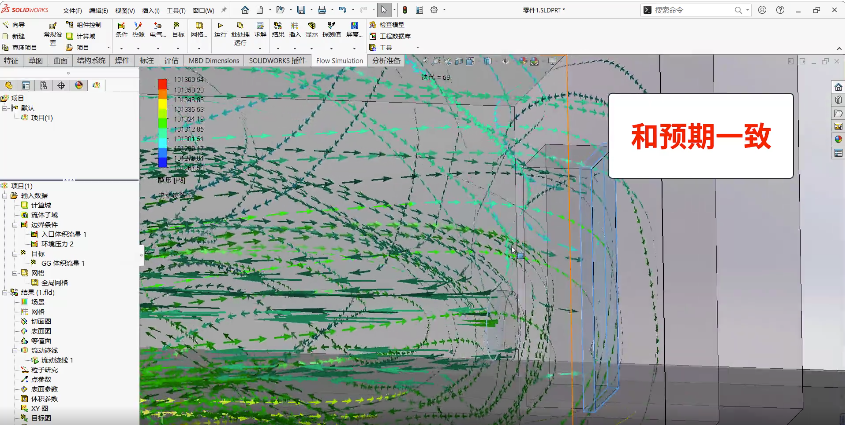Open the DimXpertManager crosshair panel tab
Image resolution: width=845 pixels, height=425 pixels.
61,85
